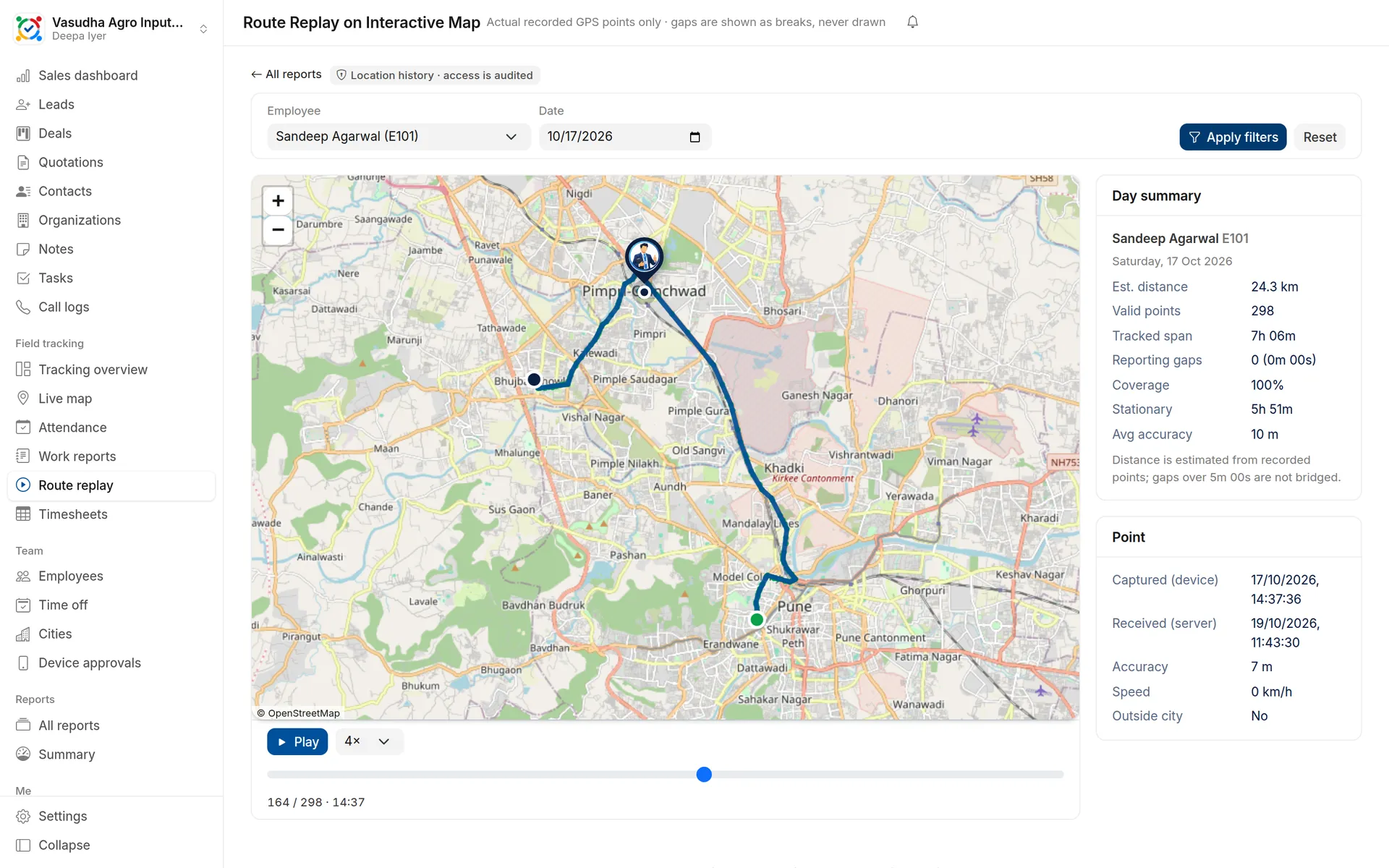Reset the filters
Image resolution: width=1389 pixels, height=868 pixels.
[x=1320, y=137]
